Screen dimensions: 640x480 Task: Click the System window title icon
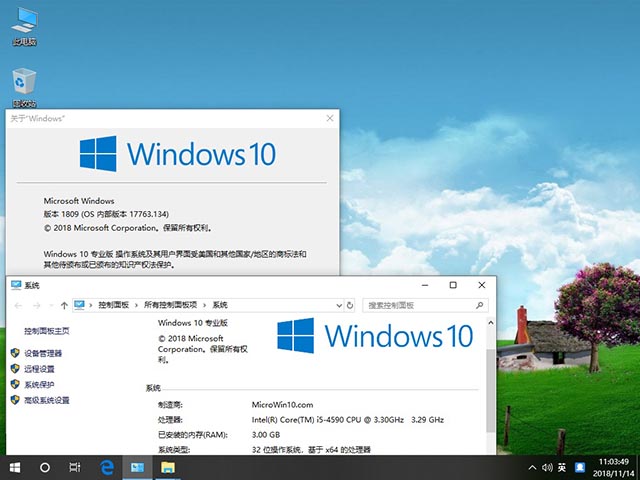click(x=16, y=285)
